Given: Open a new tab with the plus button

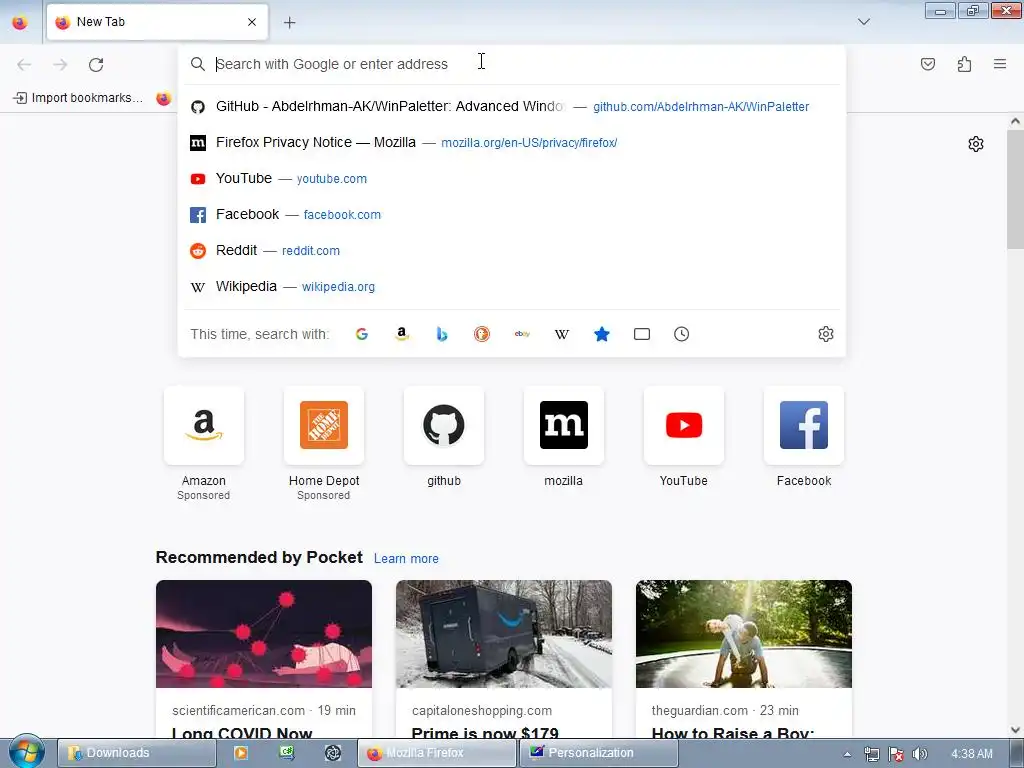Looking at the screenshot, I should tap(289, 22).
